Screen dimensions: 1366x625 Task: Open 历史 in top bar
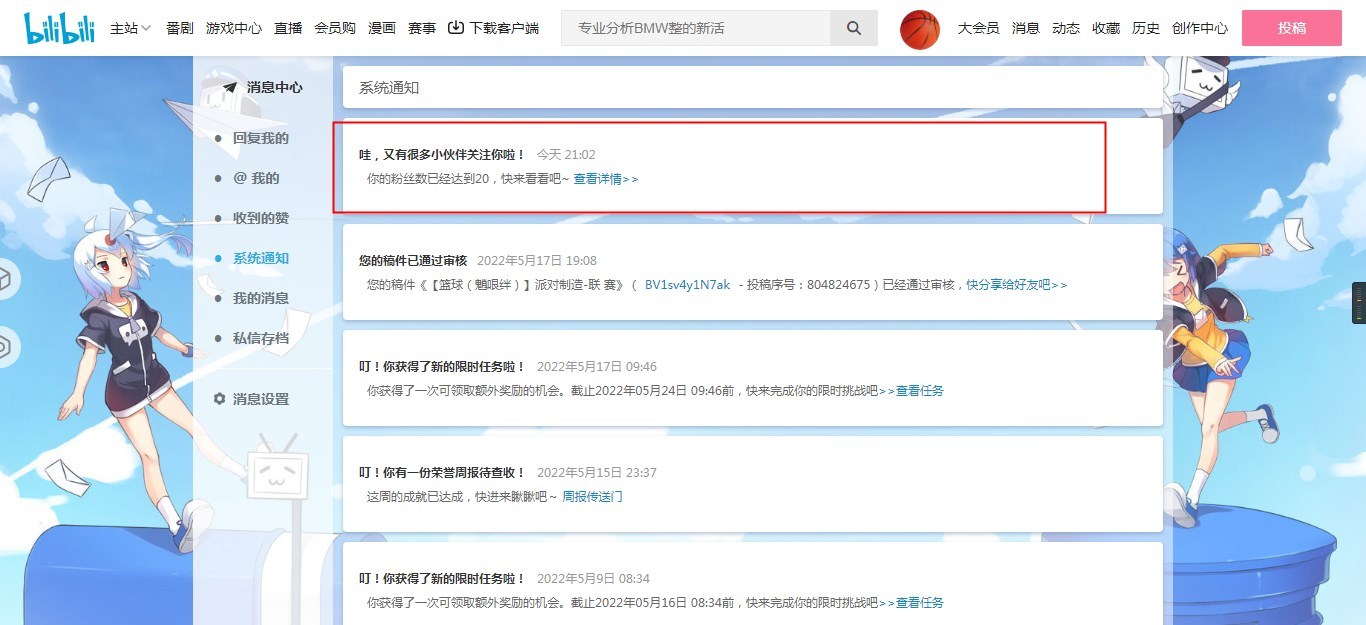[1146, 28]
